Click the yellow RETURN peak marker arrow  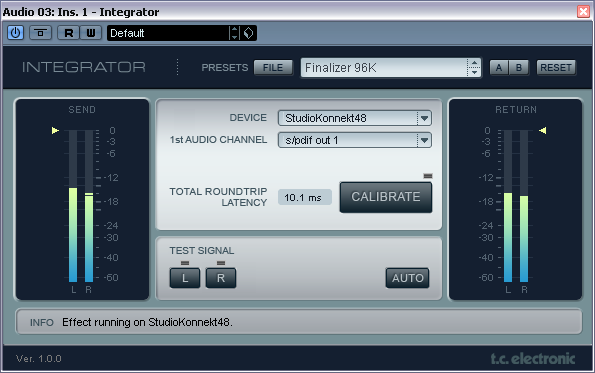pyautogui.click(x=543, y=131)
